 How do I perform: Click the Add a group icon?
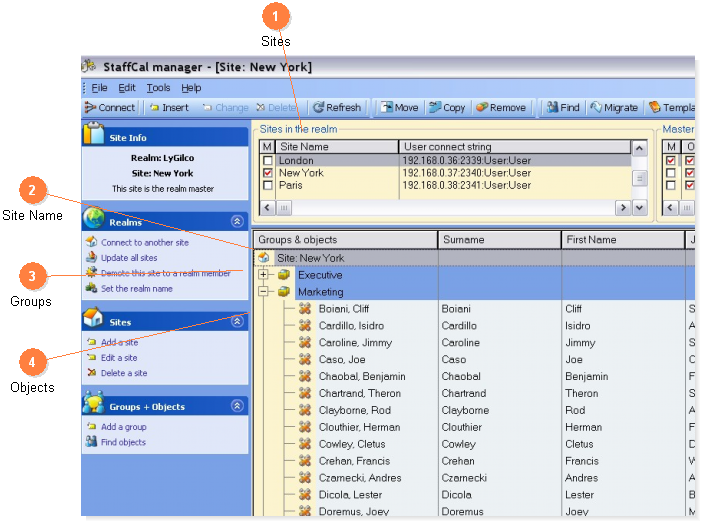click(91, 426)
